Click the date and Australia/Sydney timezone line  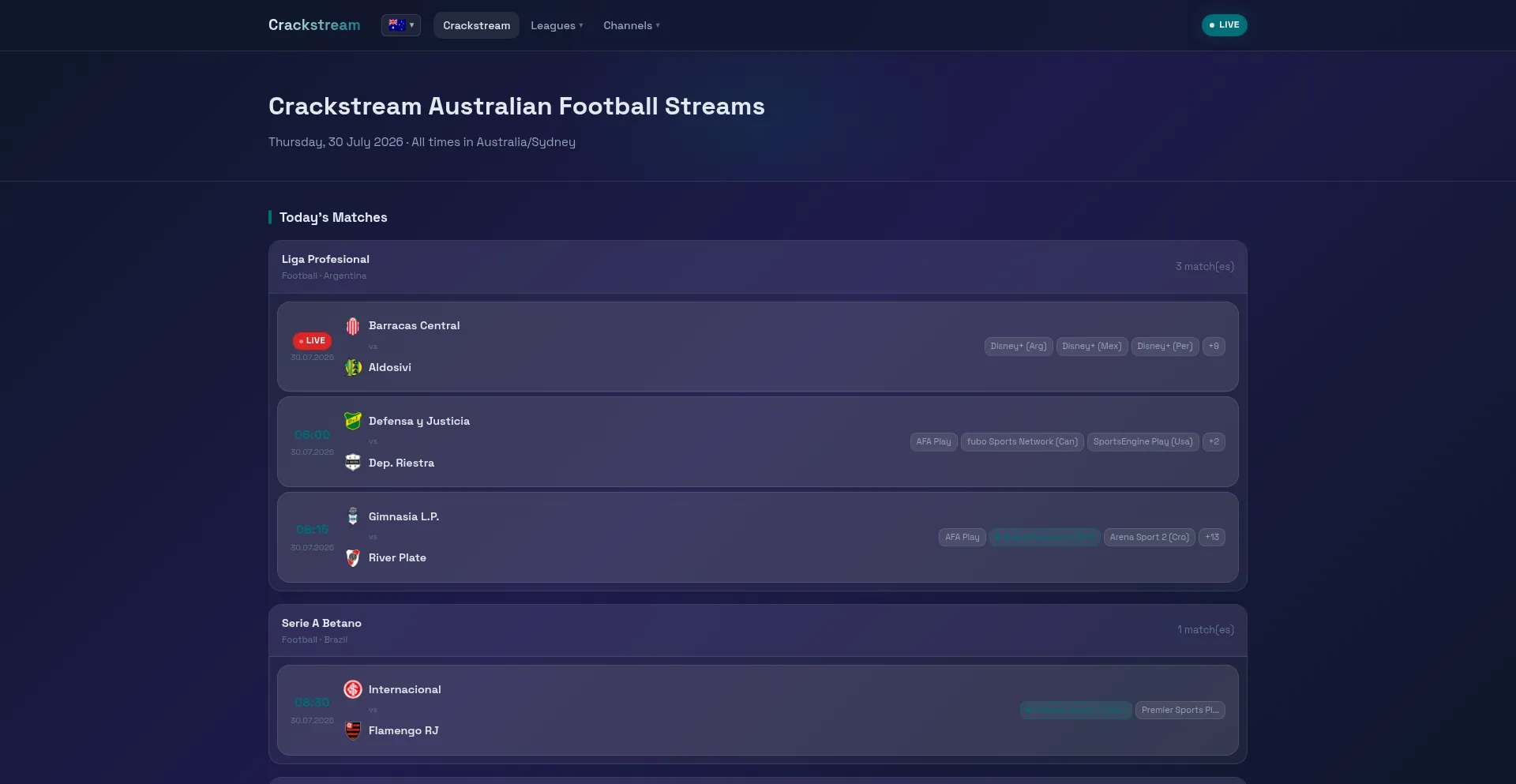click(x=422, y=142)
